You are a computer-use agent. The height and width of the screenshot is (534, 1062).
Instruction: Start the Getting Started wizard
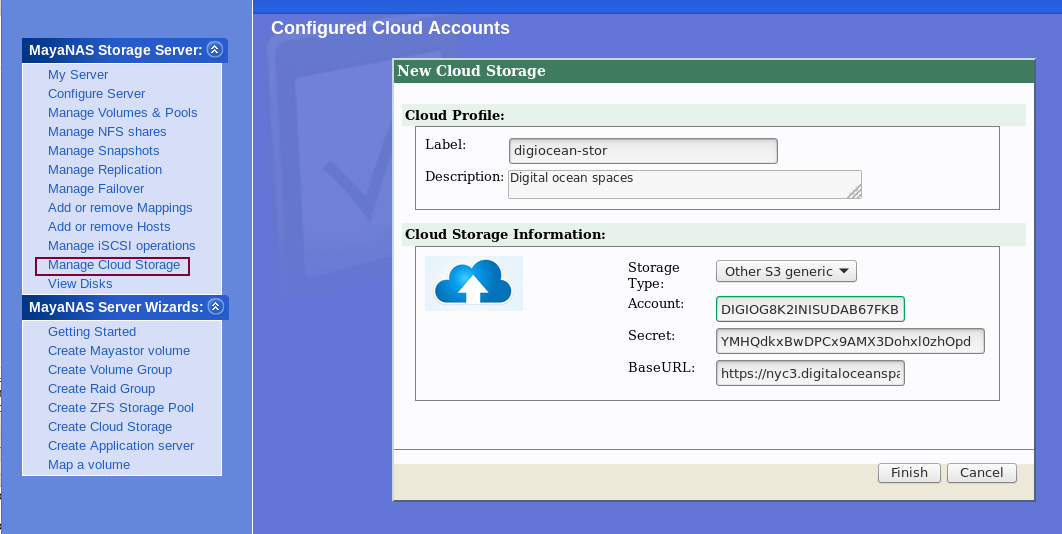click(x=92, y=332)
